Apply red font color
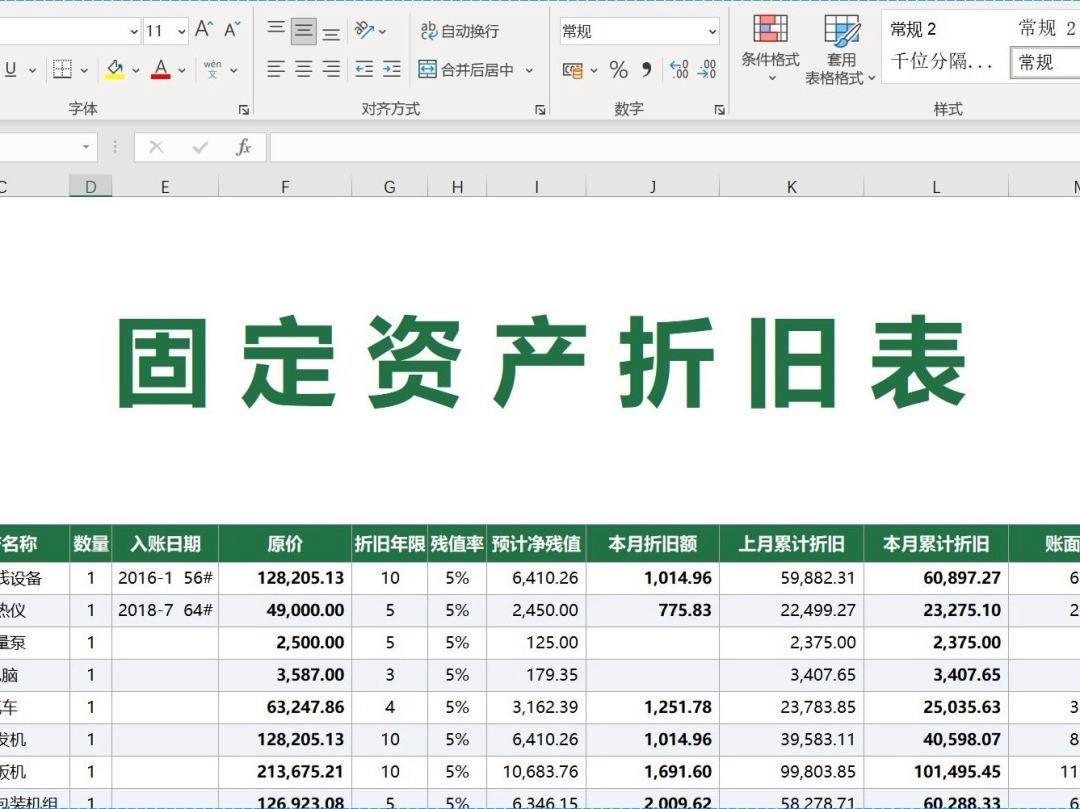The width and height of the screenshot is (1080, 809). point(160,69)
